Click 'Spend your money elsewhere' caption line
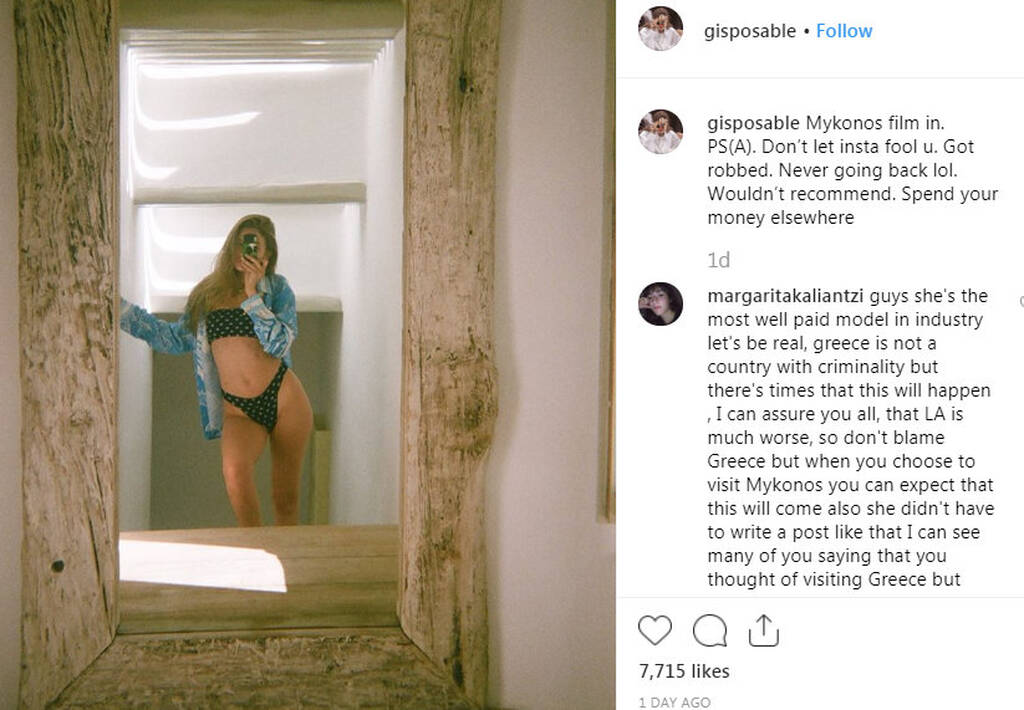 pyautogui.click(x=852, y=205)
